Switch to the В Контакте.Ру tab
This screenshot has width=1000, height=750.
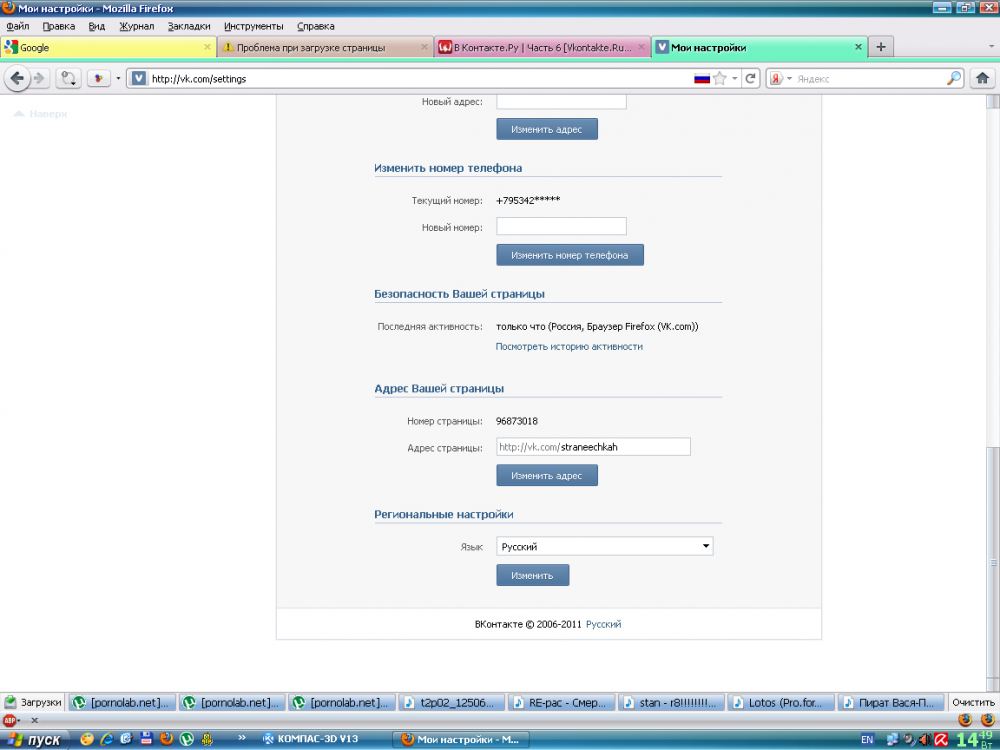(542, 47)
